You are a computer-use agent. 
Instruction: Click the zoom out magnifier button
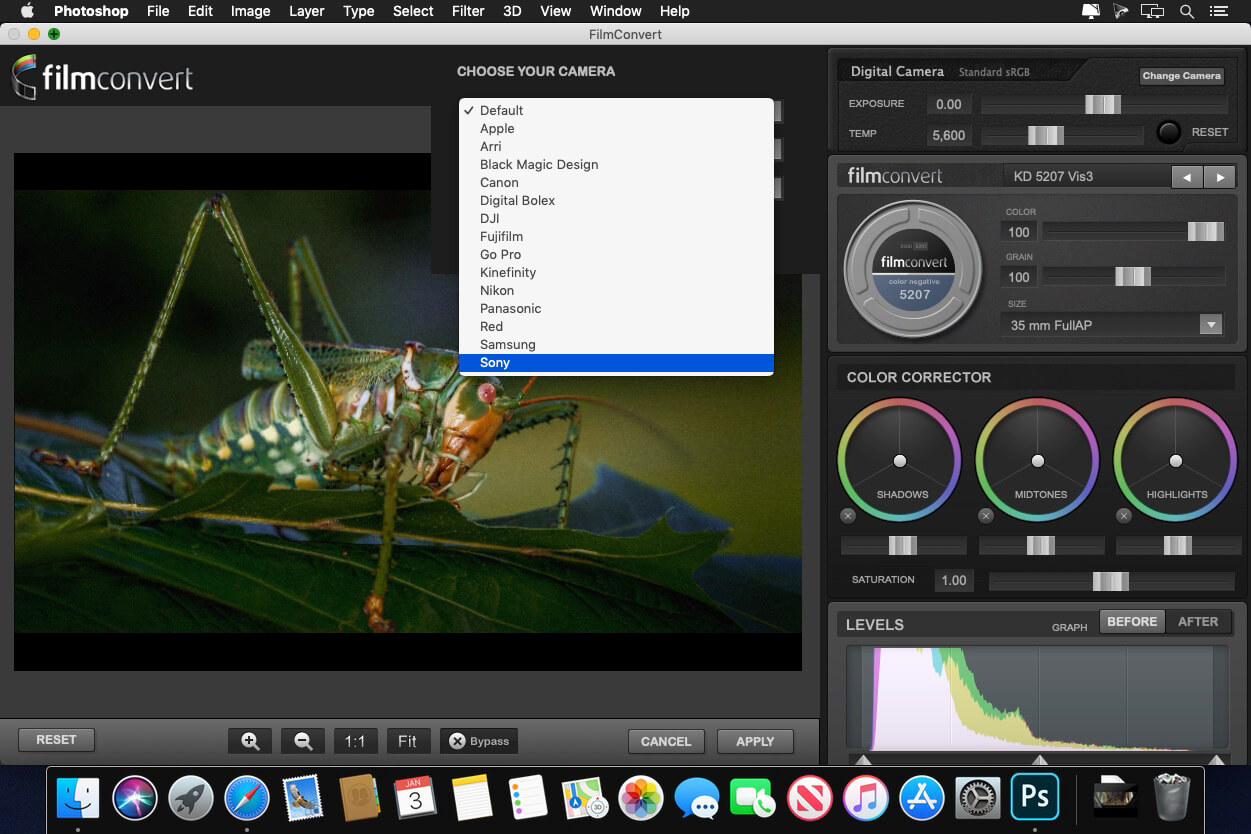303,741
